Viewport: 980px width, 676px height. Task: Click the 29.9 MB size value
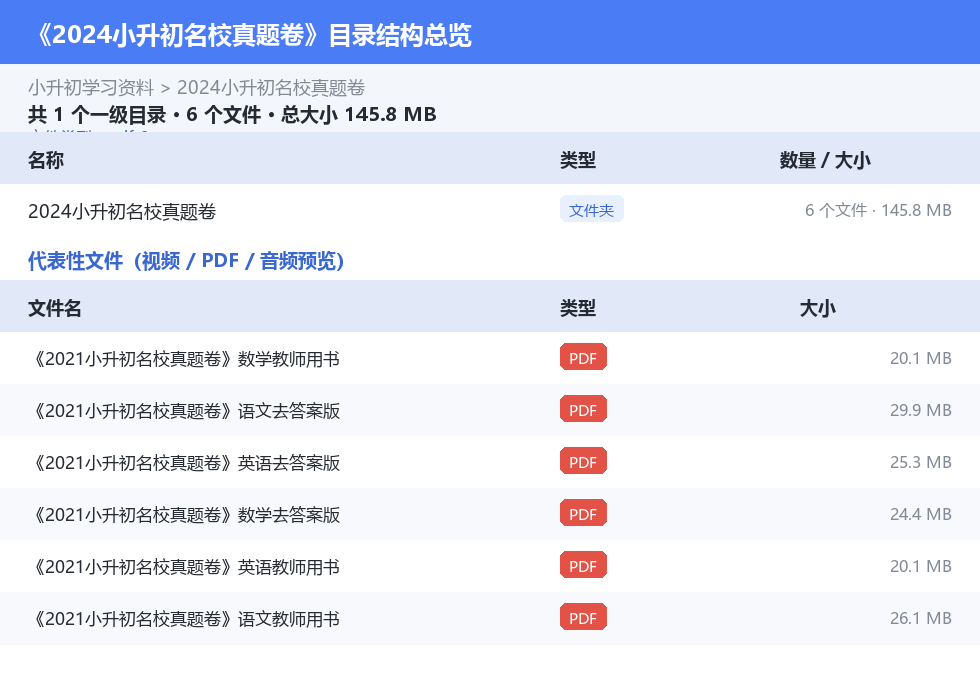[x=921, y=410]
